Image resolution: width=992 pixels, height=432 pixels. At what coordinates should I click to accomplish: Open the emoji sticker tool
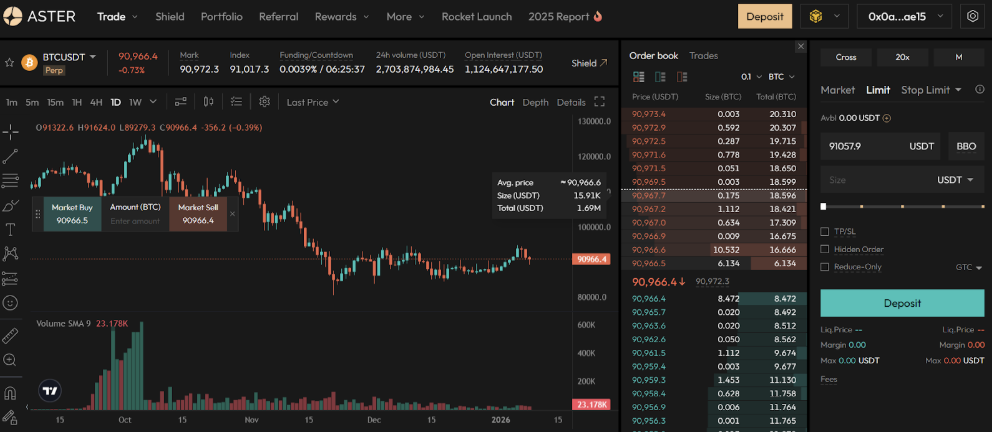10,301
